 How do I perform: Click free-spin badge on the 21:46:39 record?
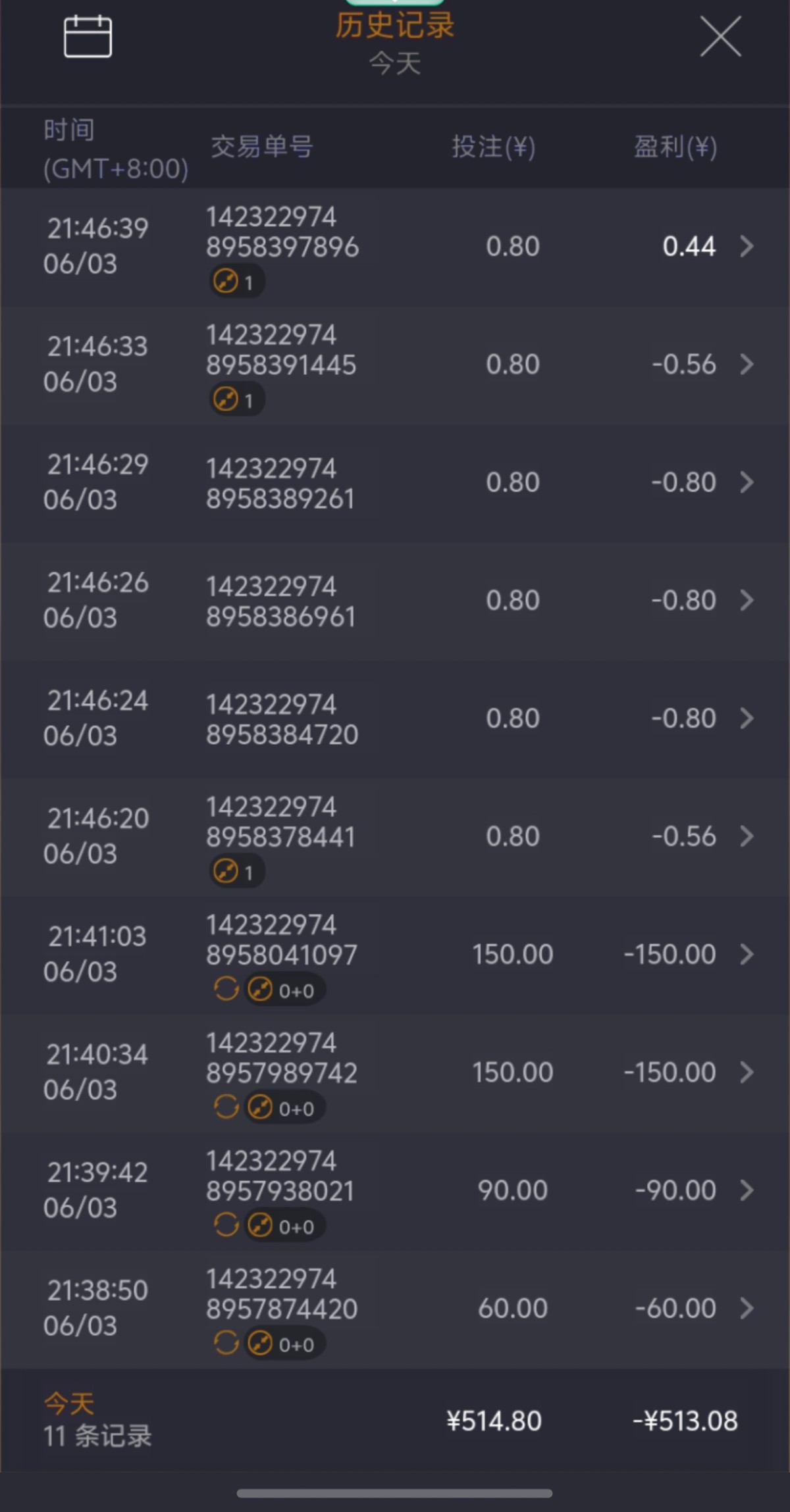click(236, 282)
